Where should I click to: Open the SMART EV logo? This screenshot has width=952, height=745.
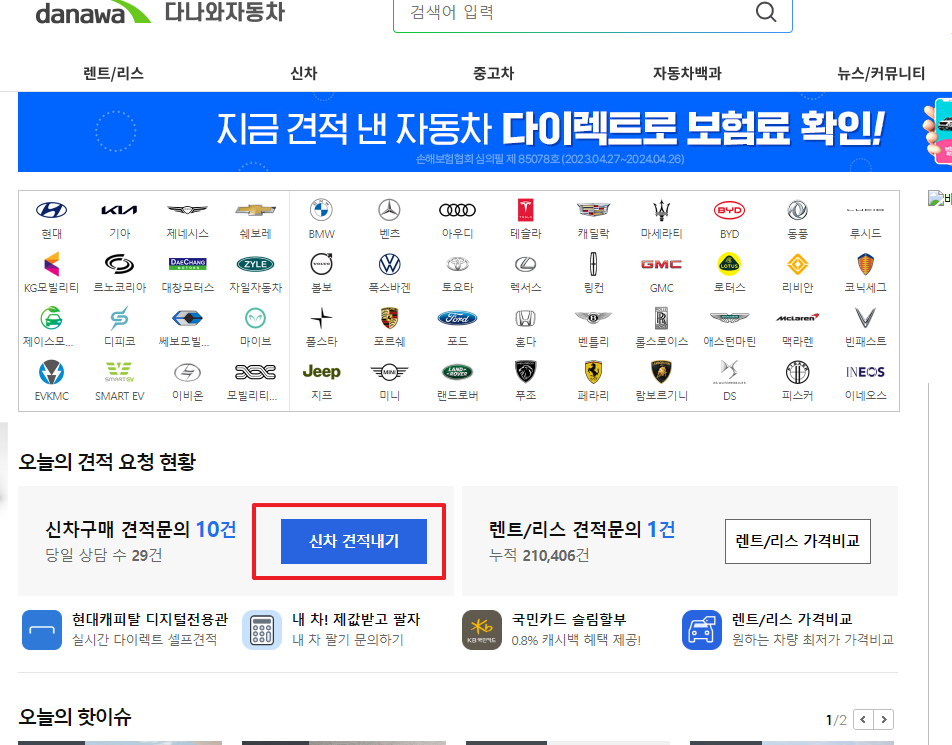point(119,372)
